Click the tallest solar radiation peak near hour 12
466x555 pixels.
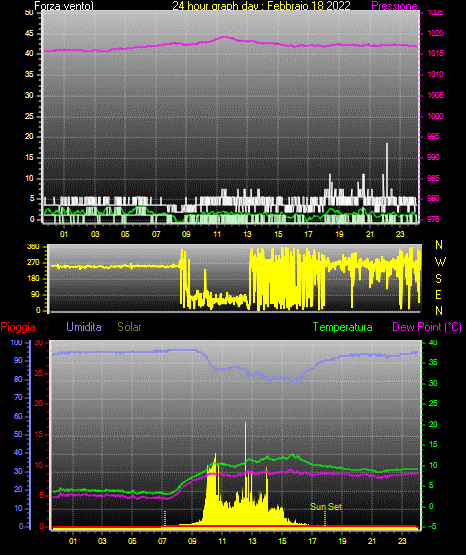click(245, 423)
